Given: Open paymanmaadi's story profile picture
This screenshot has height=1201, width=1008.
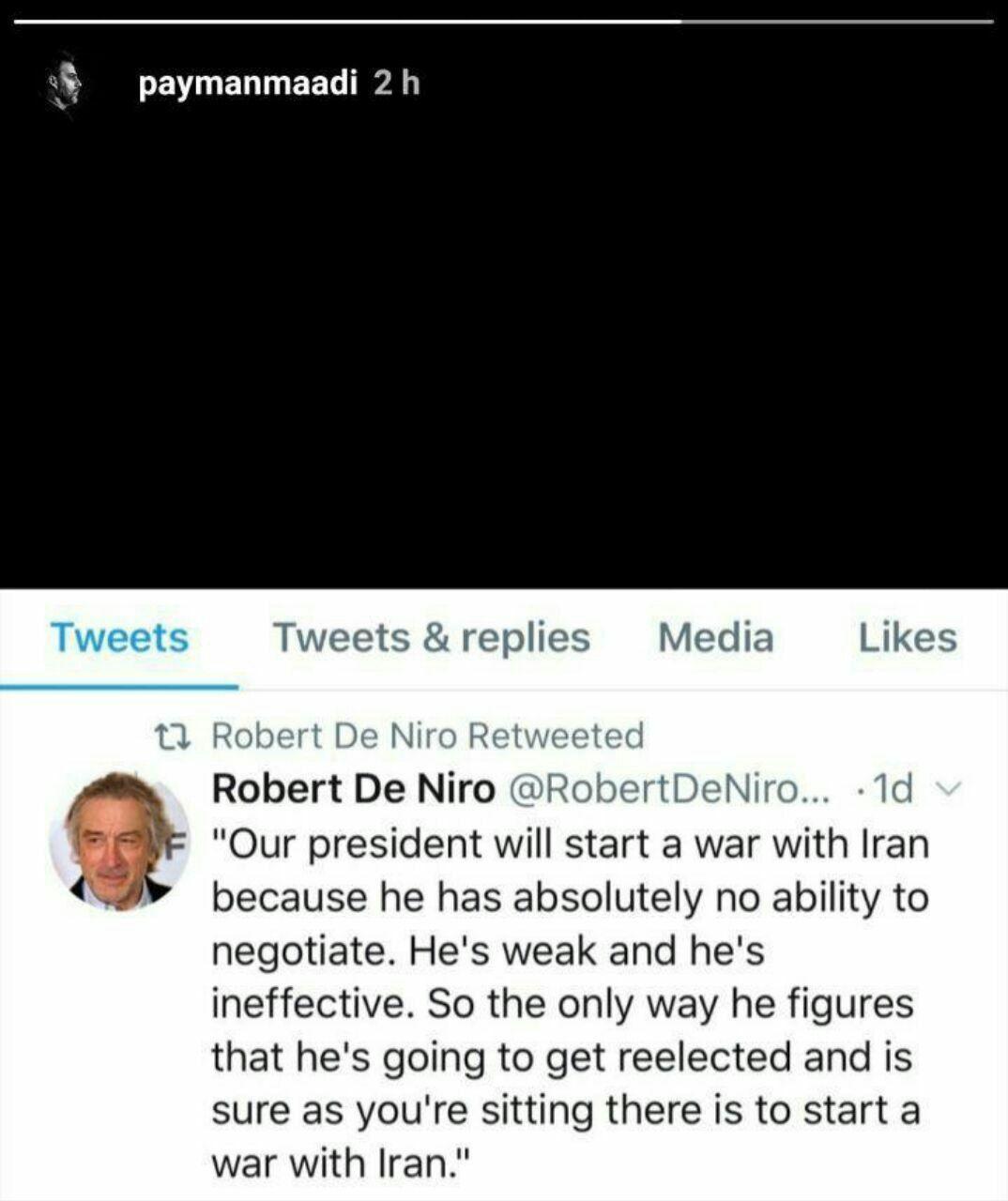Looking at the screenshot, I should (x=63, y=86).
